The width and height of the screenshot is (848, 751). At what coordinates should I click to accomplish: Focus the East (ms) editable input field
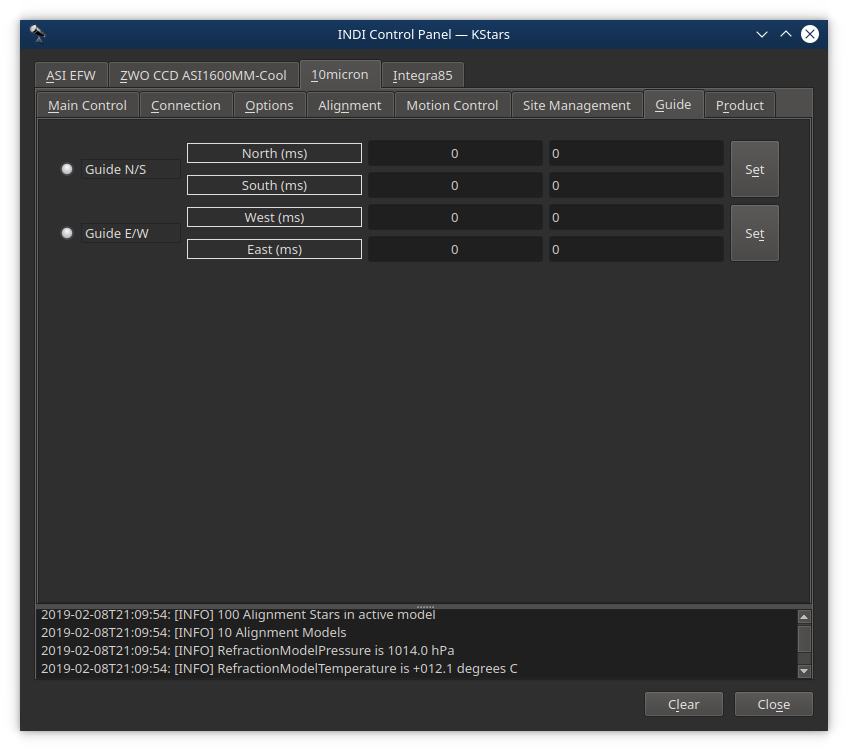[636, 249]
